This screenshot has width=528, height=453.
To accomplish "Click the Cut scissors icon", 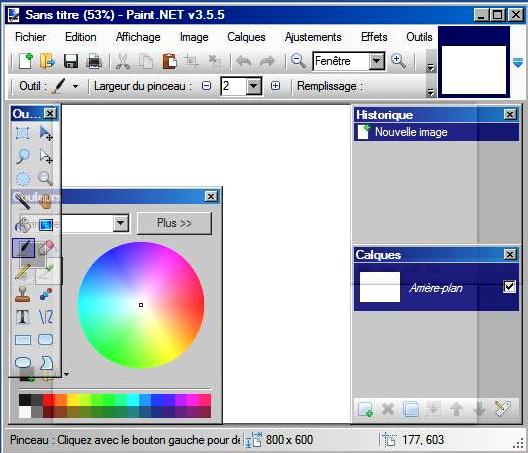I will tap(123, 61).
